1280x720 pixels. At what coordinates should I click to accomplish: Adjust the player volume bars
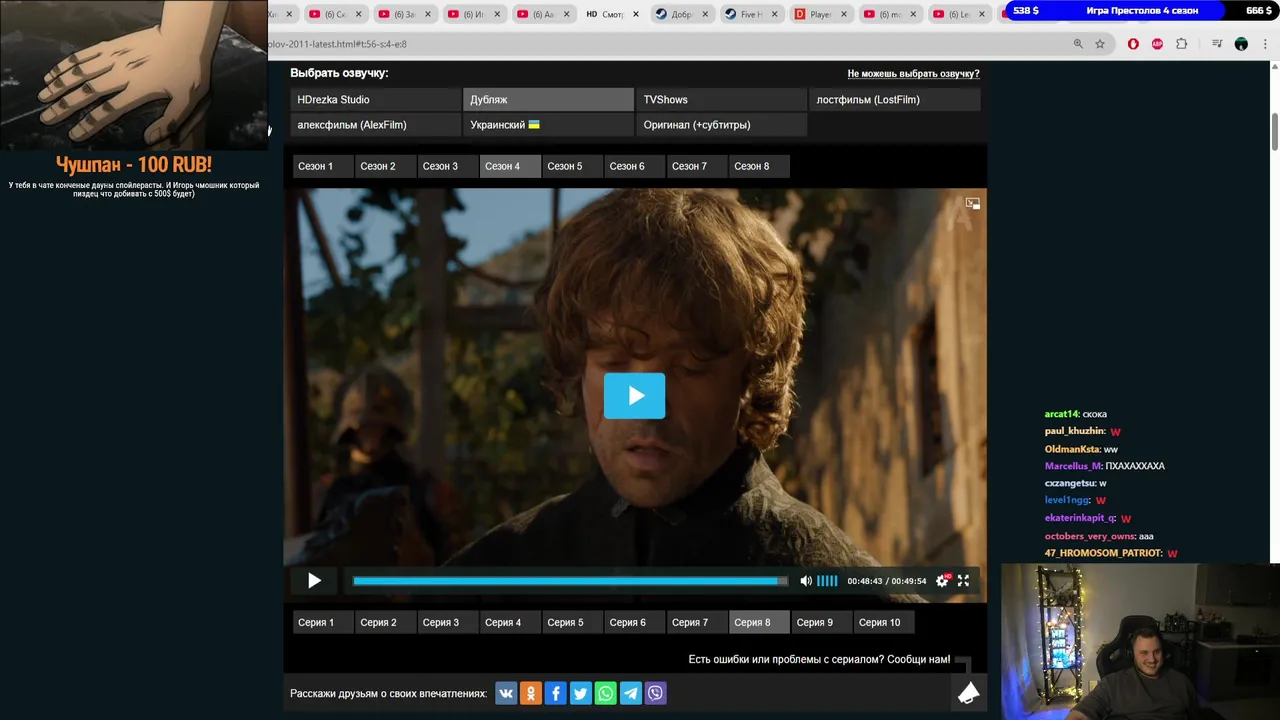click(x=827, y=581)
